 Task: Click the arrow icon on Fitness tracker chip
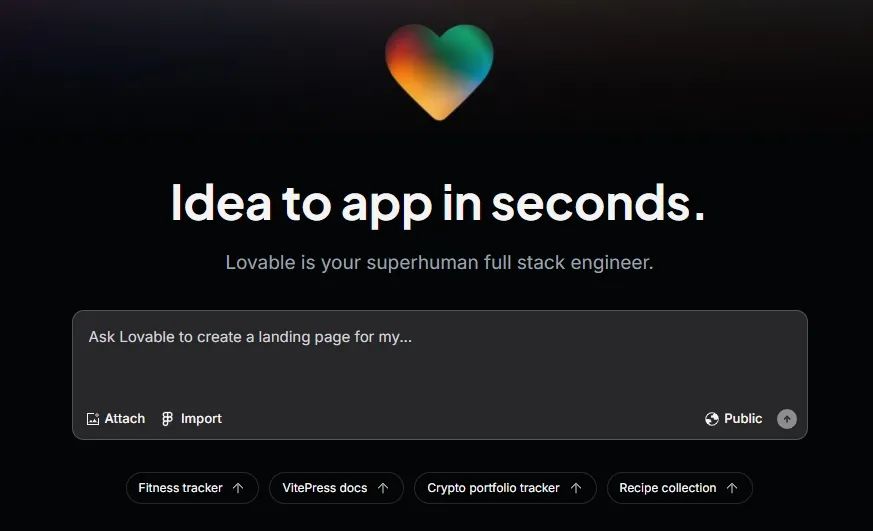pos(238,488)
